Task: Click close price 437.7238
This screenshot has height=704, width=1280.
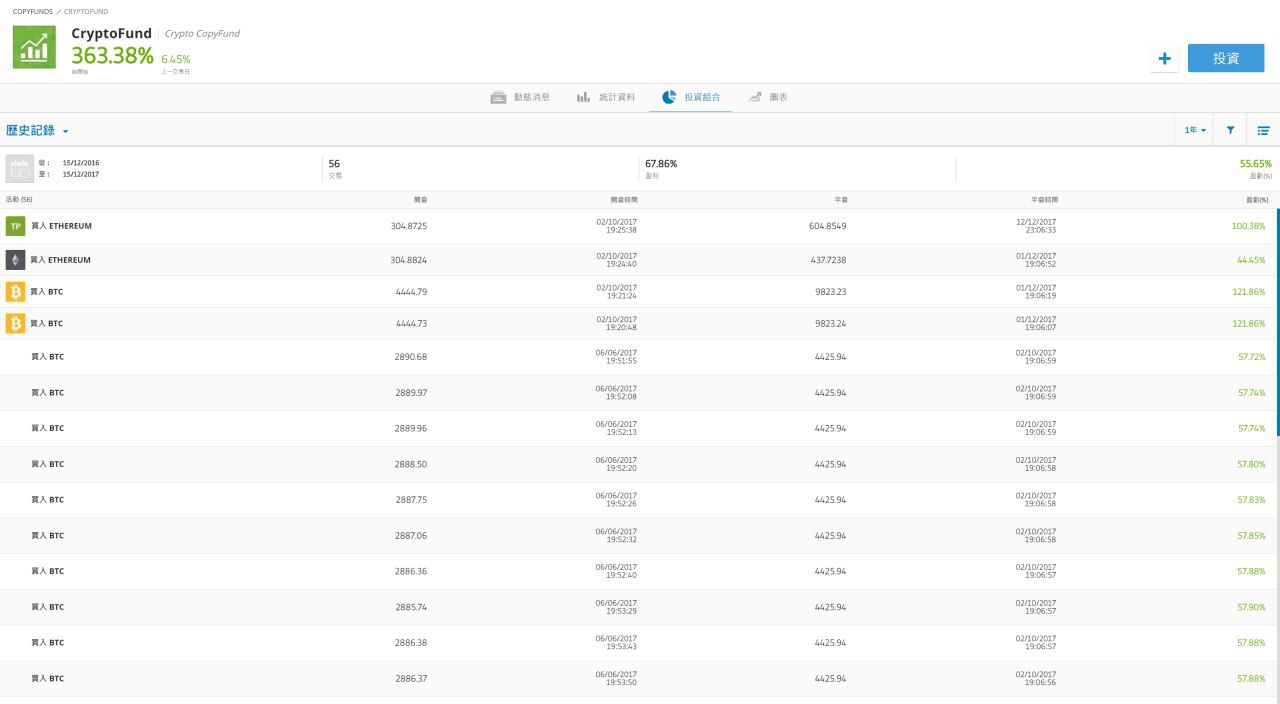Action: tap(827, 260)
